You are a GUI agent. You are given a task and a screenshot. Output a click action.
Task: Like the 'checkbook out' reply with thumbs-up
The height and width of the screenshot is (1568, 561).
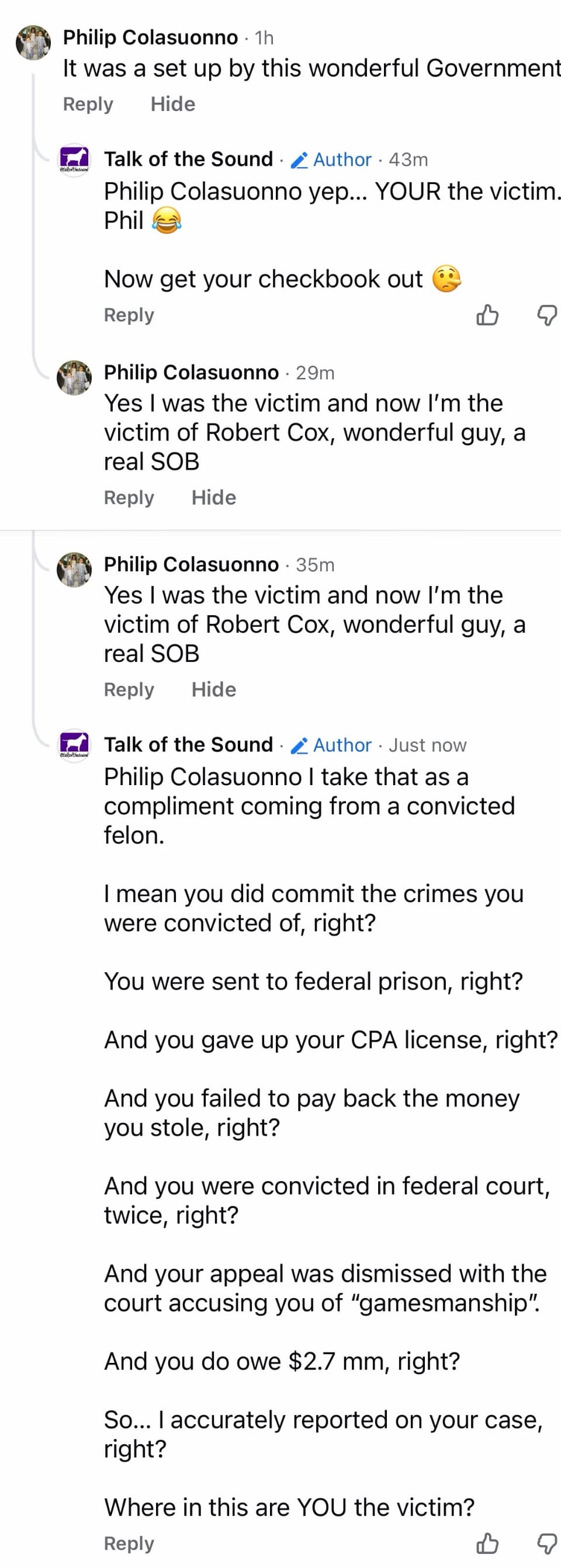487,315
